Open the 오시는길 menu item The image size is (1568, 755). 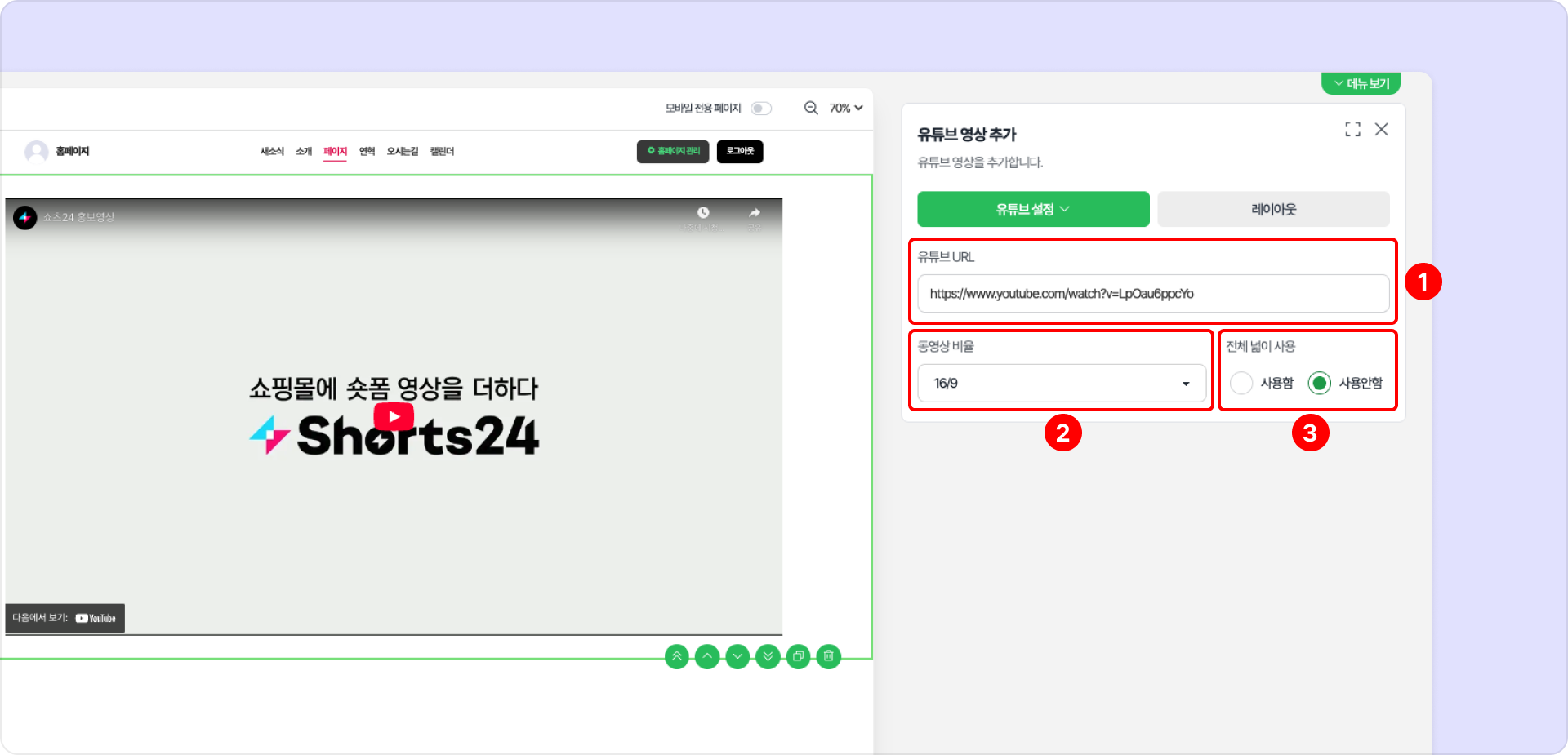pyautogui.click(x=403, y=151)
